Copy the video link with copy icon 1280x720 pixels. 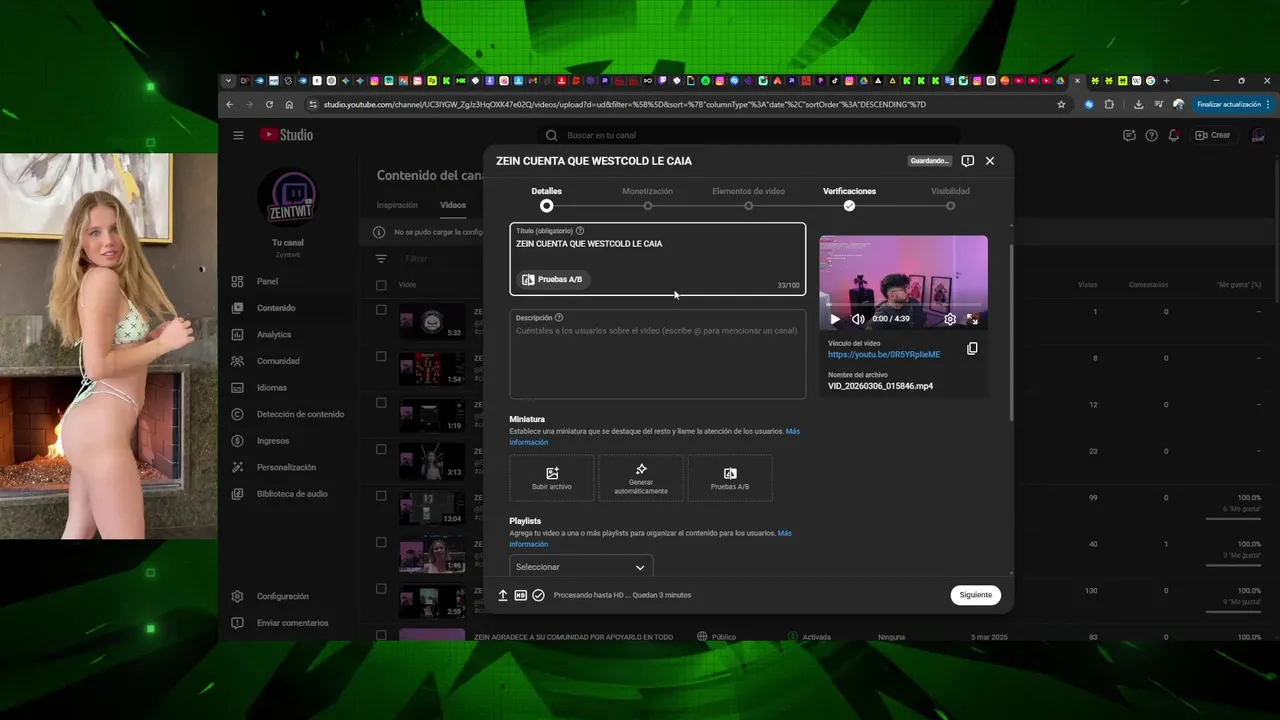(972, 348)
